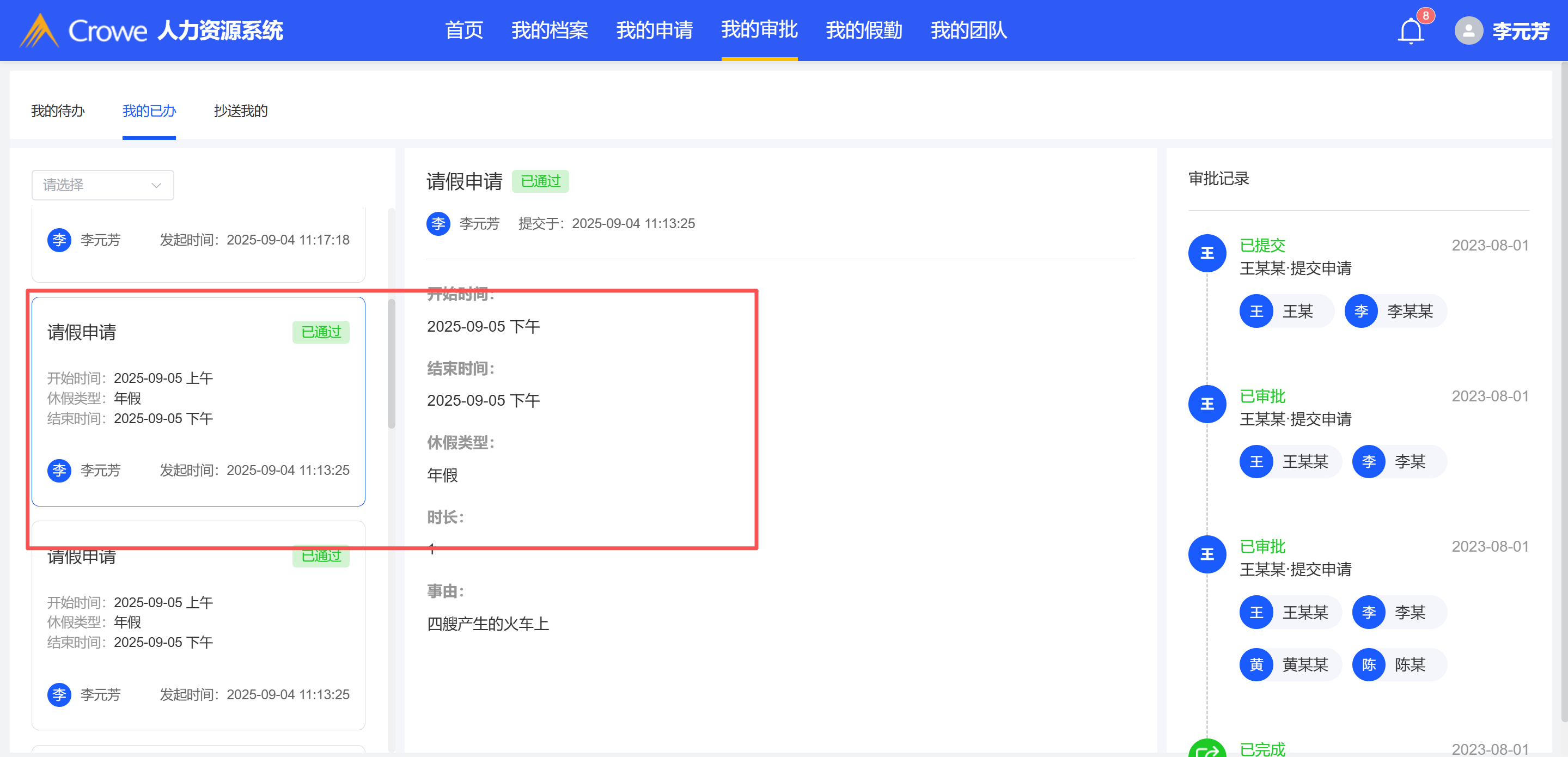Open 我的申请 in top navigation
1568x757 pixels.
(x=654, y=30)
